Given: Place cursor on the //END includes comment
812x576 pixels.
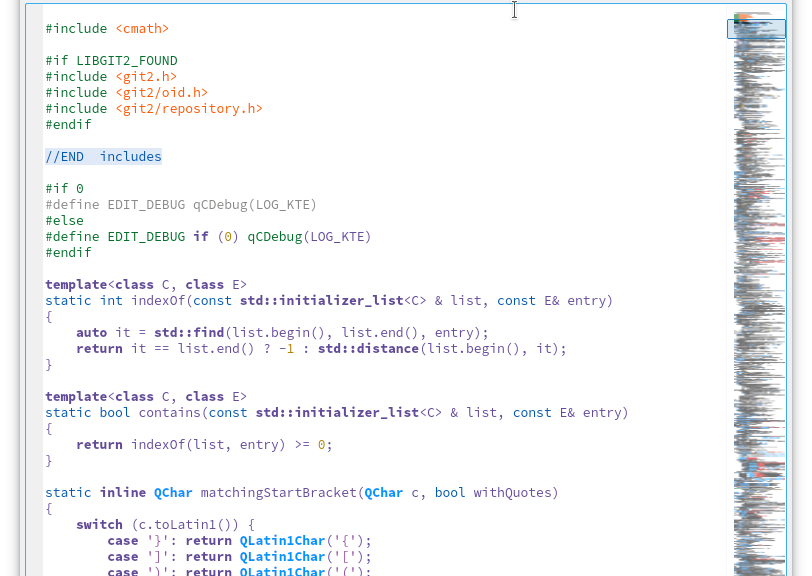Looking at the screenshot, I should click(x=103, y=157).
